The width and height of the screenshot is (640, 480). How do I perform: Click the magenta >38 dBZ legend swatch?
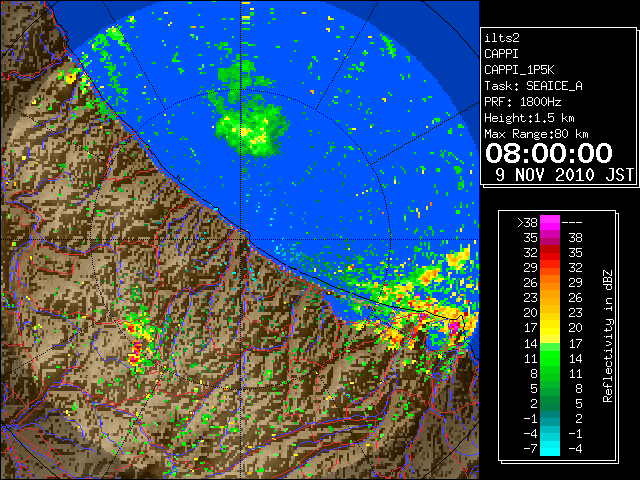coord(550,222)
